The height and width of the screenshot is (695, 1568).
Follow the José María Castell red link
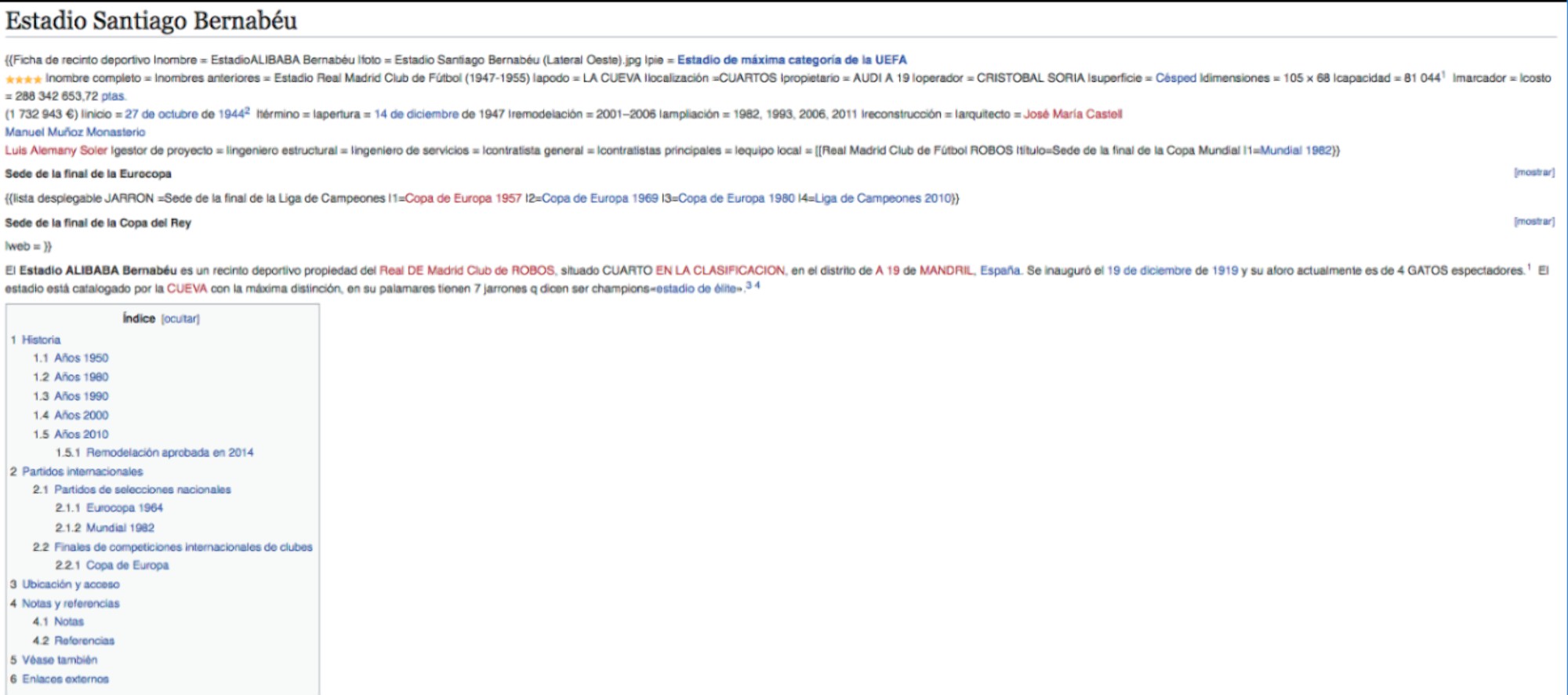[x=1073, y=114]
